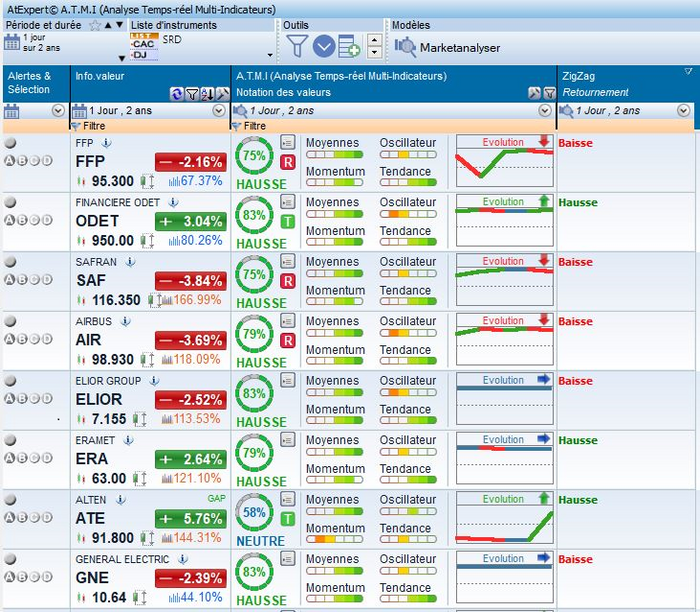Click the info icon next to FINANCIERE ODET
The height and width of the screenshot is (612, 700).
click(173, 203)
